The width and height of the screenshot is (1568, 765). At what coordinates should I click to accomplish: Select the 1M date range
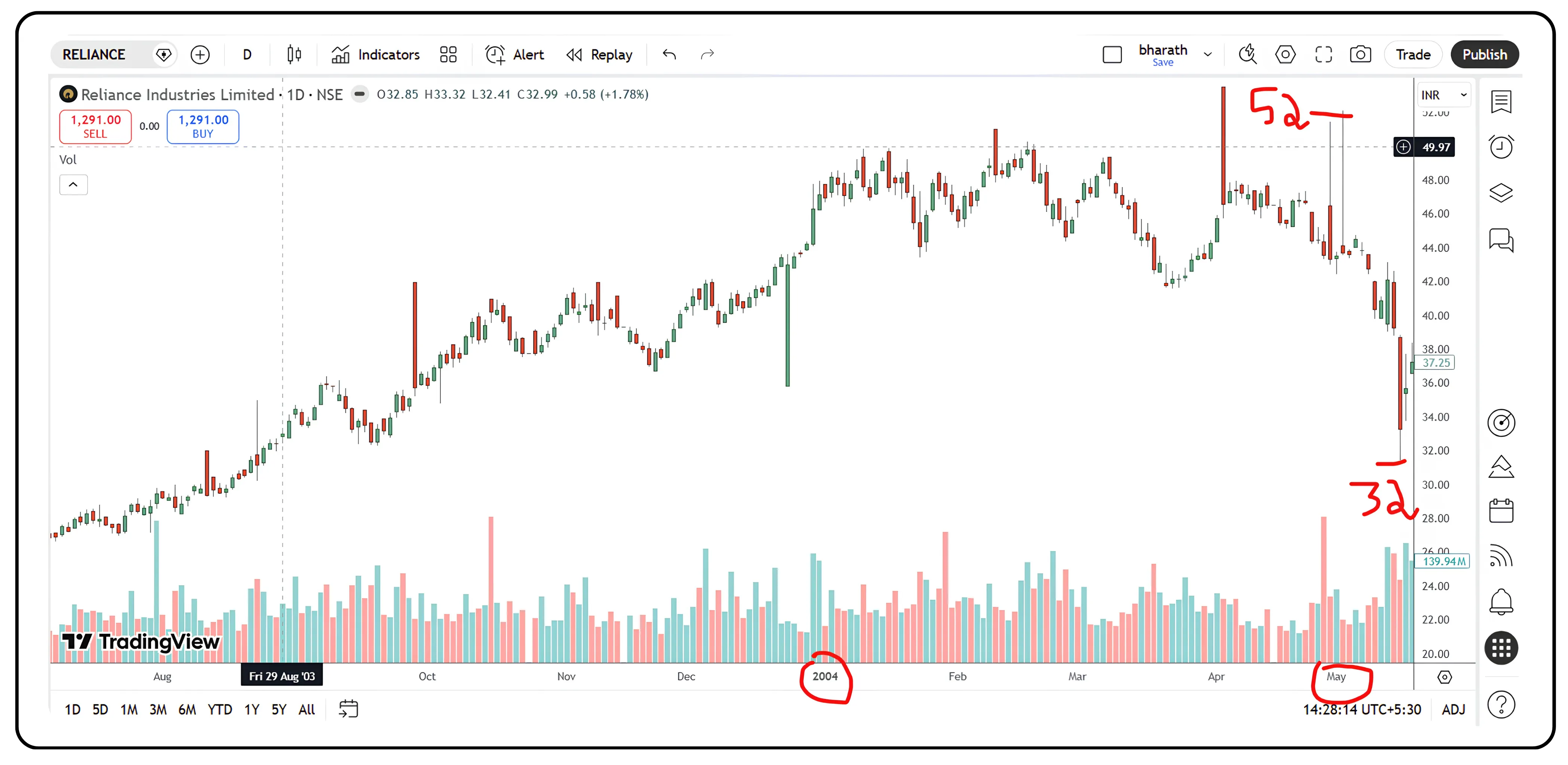[x=129, y=710]
